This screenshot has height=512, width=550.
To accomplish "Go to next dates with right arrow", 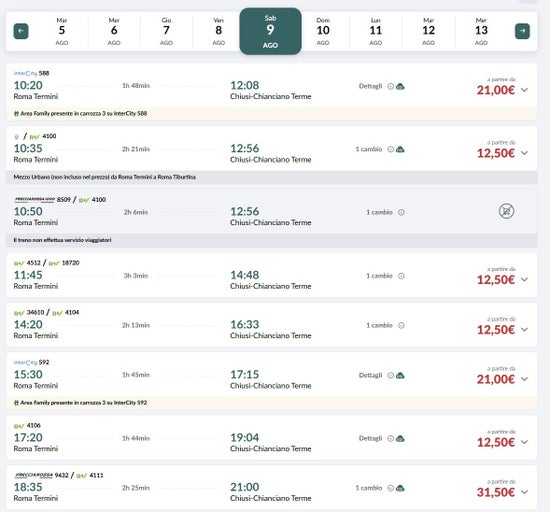I will point(522,31).
